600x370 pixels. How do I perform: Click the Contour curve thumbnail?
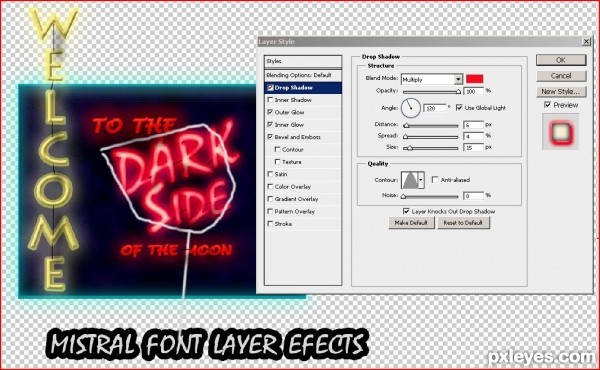click(x=409, y=180)
